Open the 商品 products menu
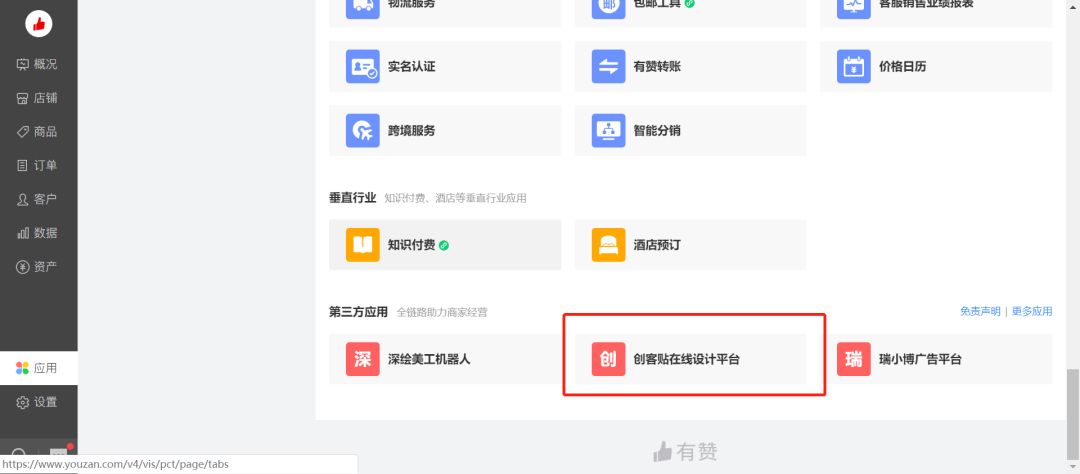The height and width of the screenshot is (474, 1080). point(39,132)
